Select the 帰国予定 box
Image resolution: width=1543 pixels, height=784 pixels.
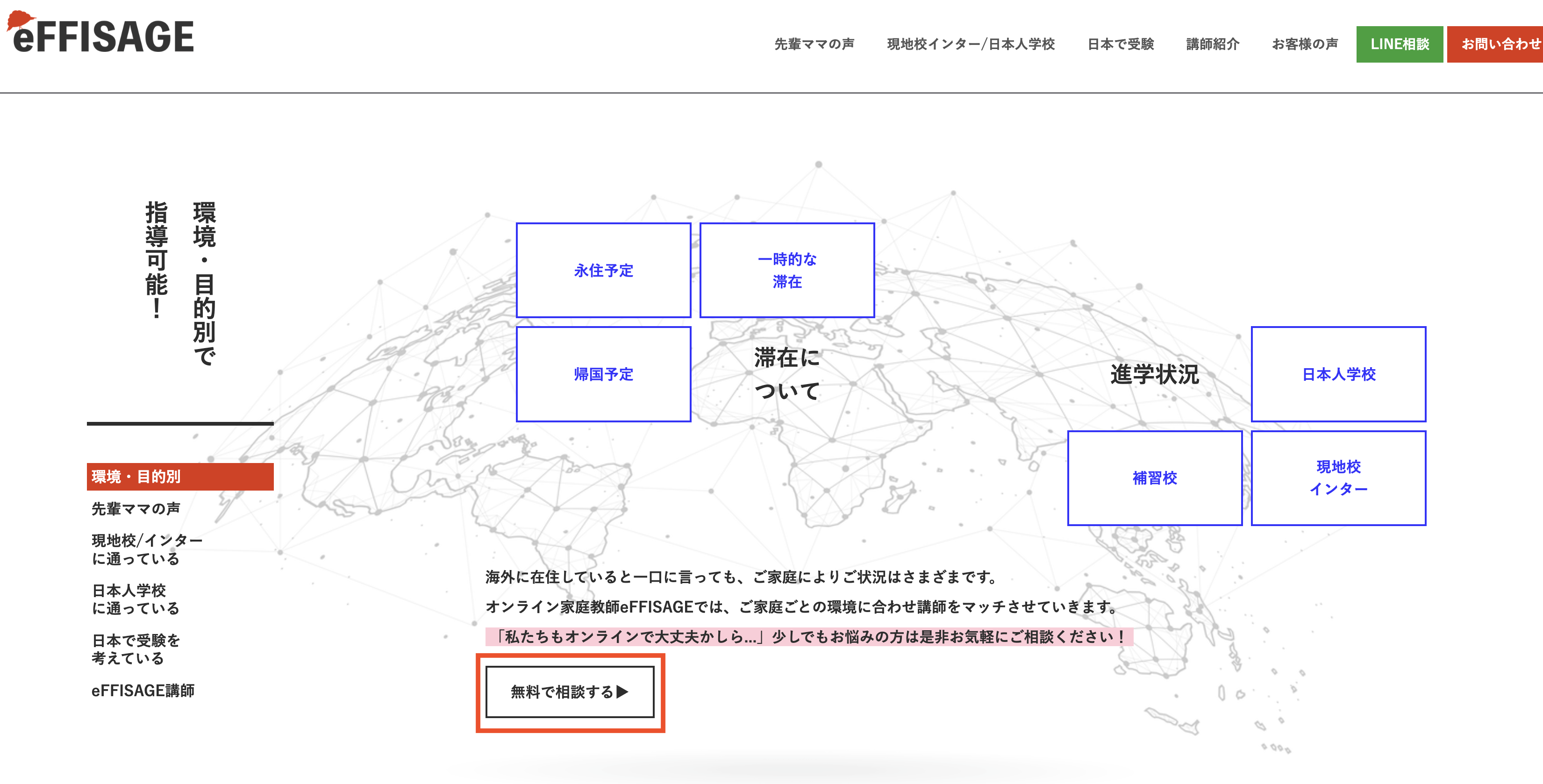tap(603, 374)
